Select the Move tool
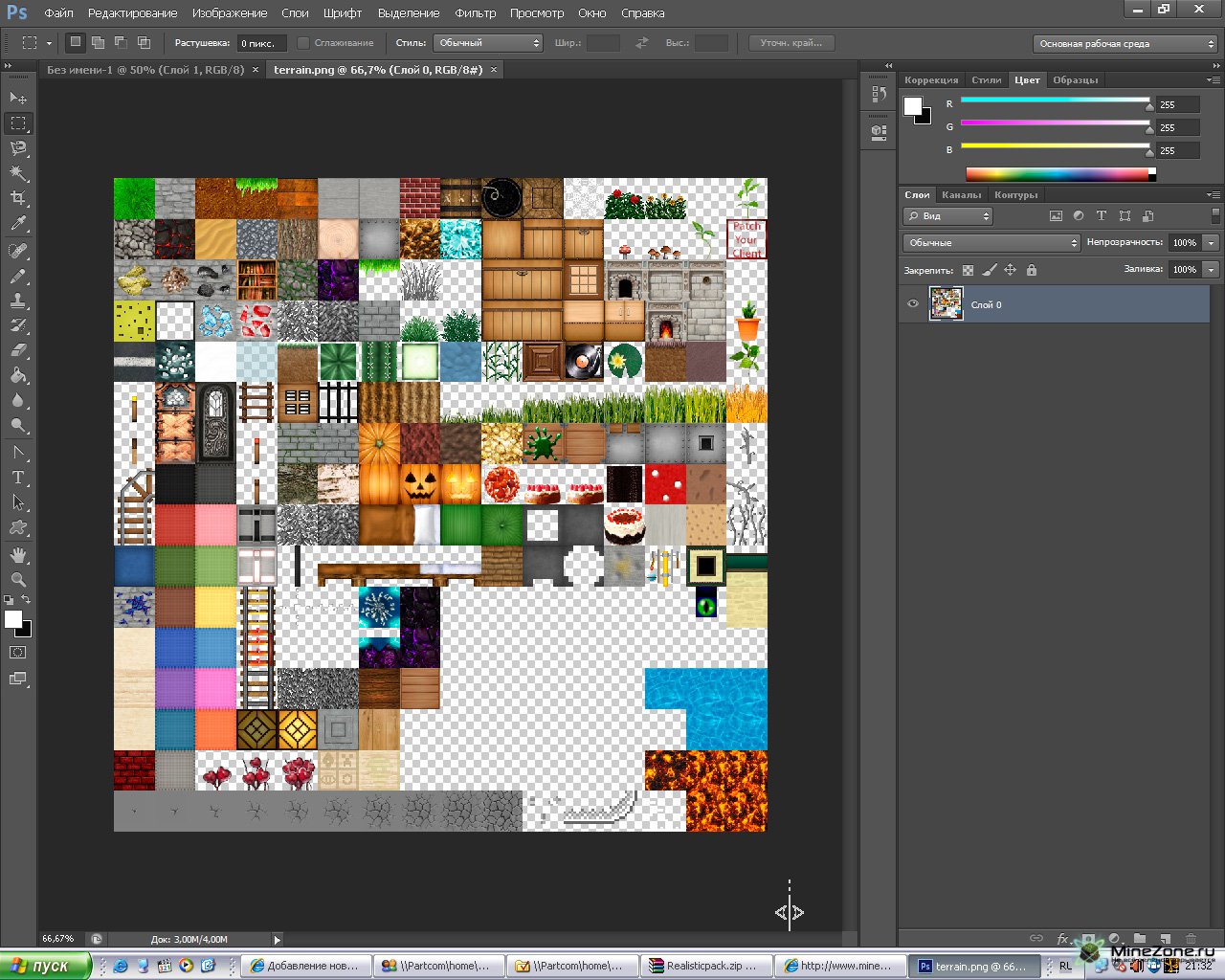The image size is (1225, 980). tap(18, 98)
